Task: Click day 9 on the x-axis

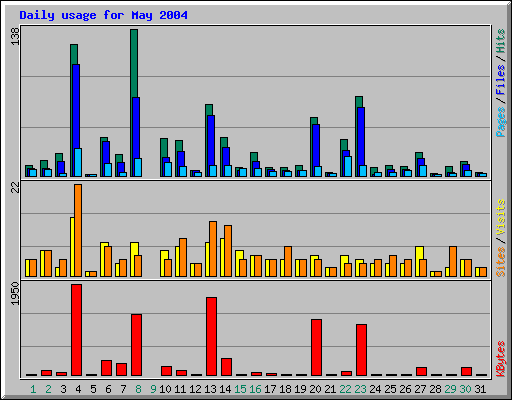Action: point(153,389)
